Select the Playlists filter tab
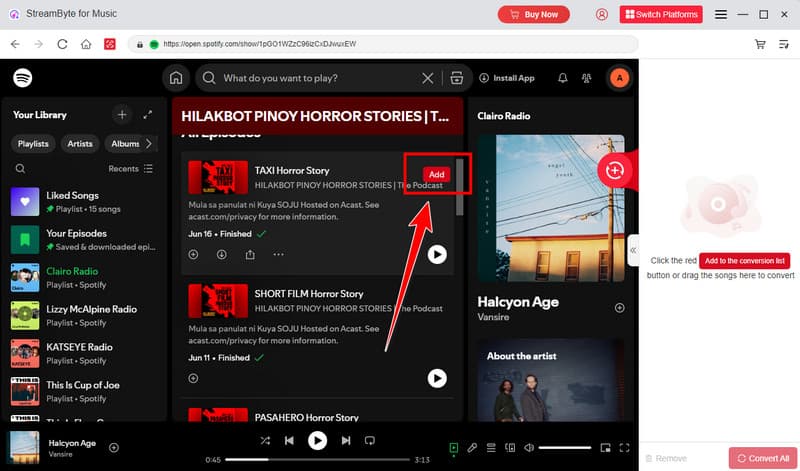 (x=33, y=143)
